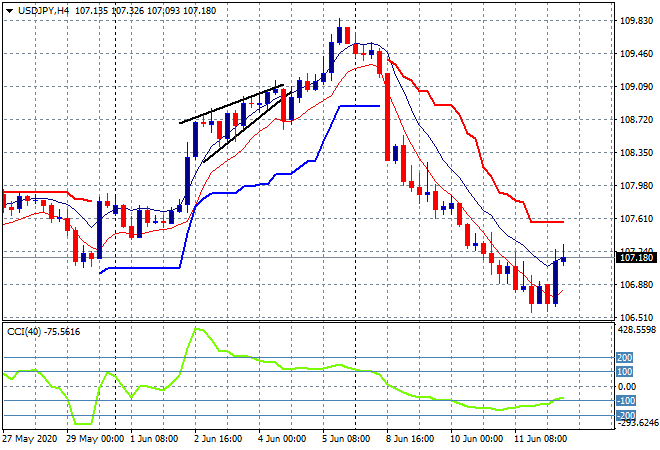Viewport: 660px width, 450px height.
Task: Click the 428.5598 CCI scale maximum label
Action: (x=634, y=329)
